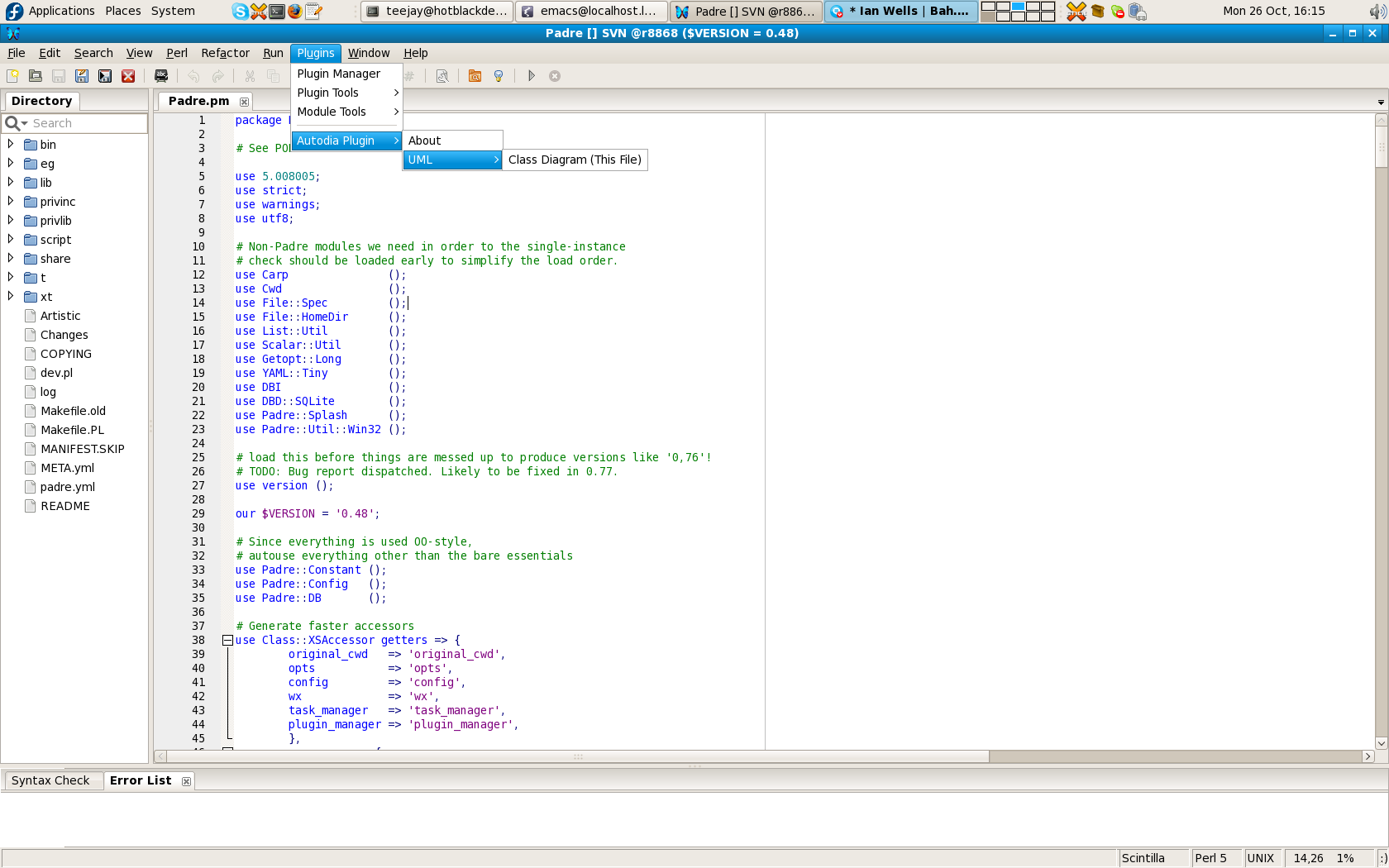Open the search options magnifier in Directory

(x=16, y=123)
